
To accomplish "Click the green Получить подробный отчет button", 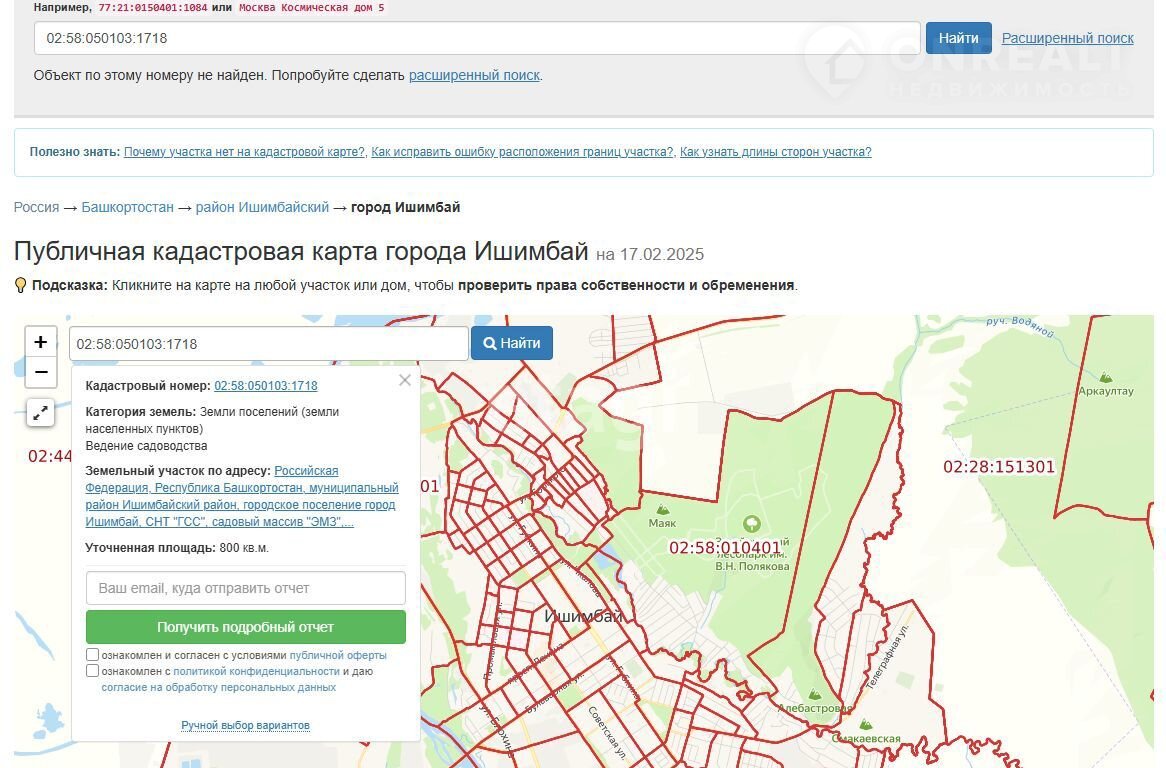I will (x=245, y=627).
